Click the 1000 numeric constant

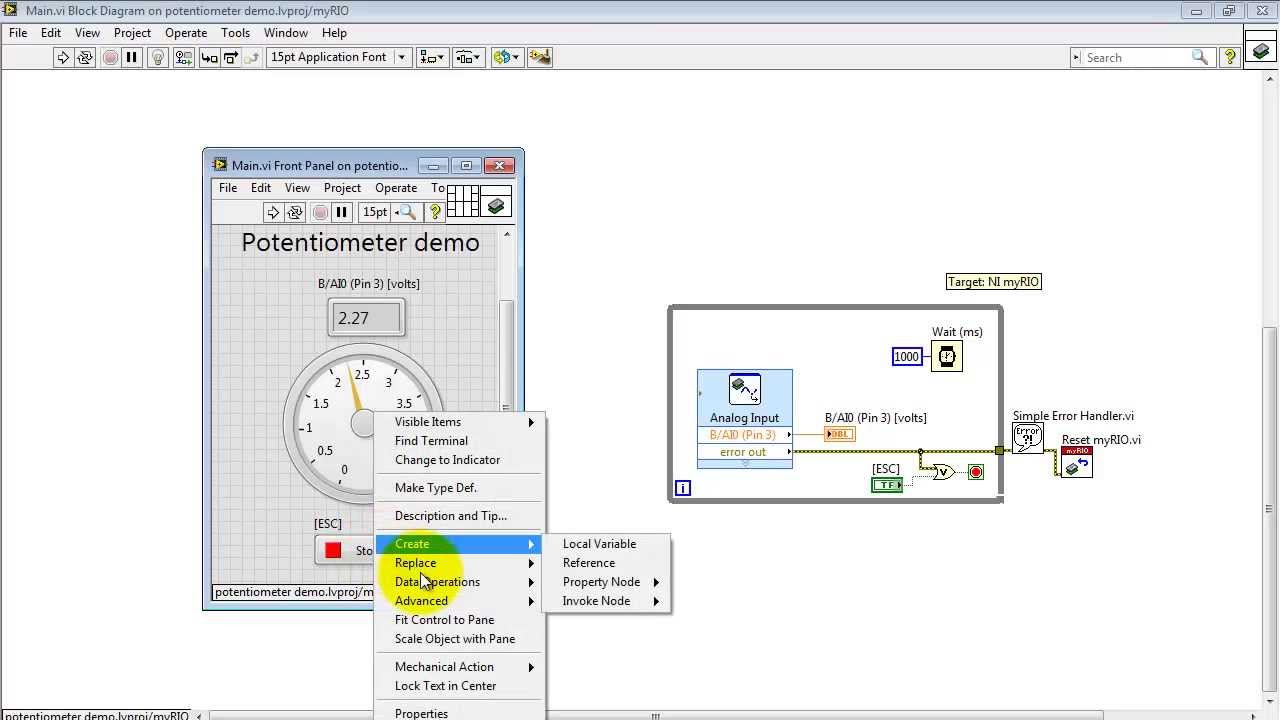pos(907,357)
